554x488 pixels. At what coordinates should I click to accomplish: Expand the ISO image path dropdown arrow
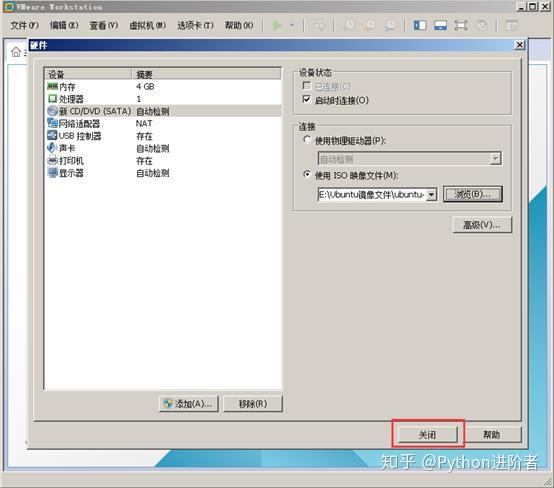click(x=431, y=194)
